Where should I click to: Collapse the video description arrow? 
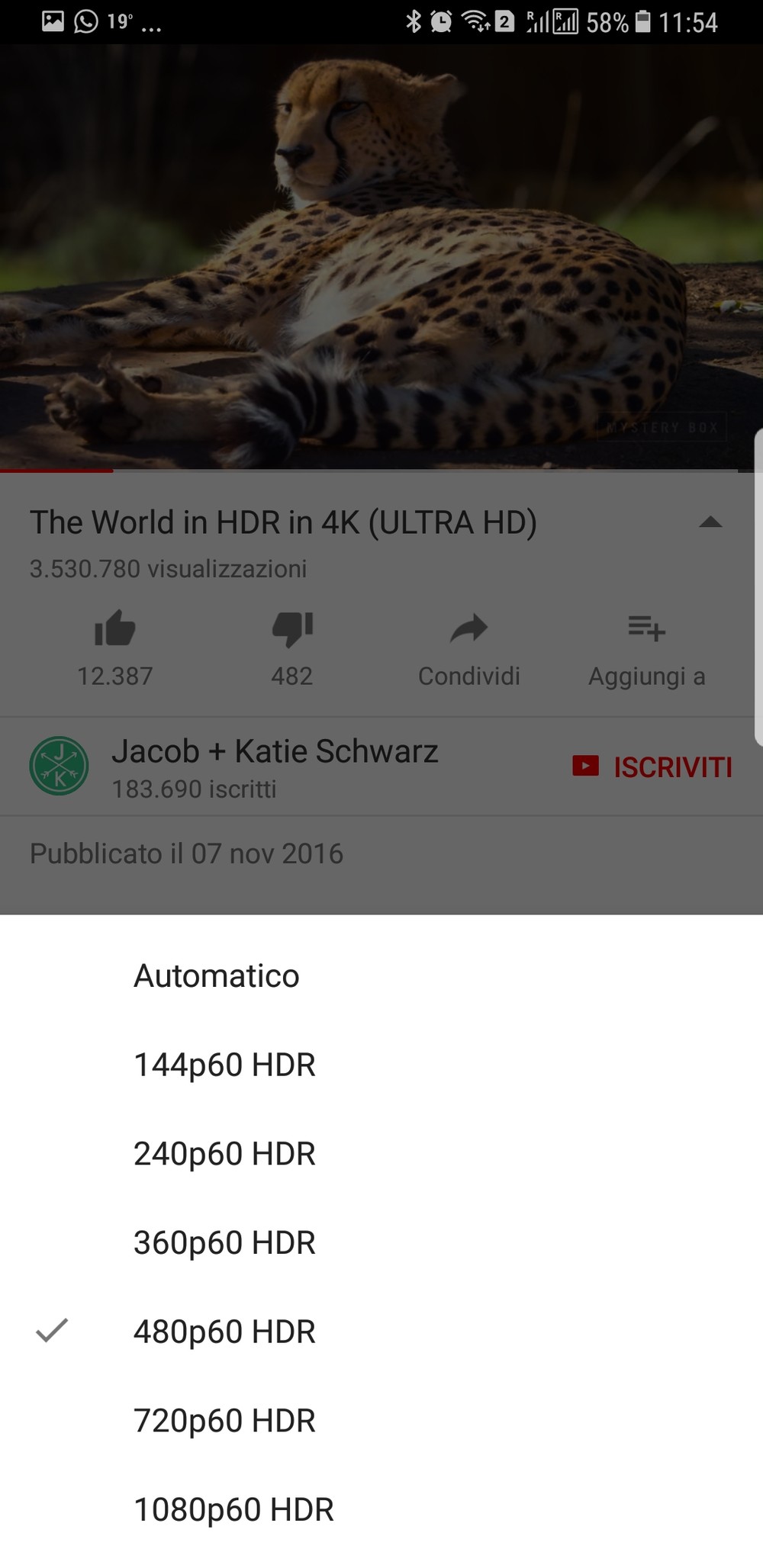point(710,522)
